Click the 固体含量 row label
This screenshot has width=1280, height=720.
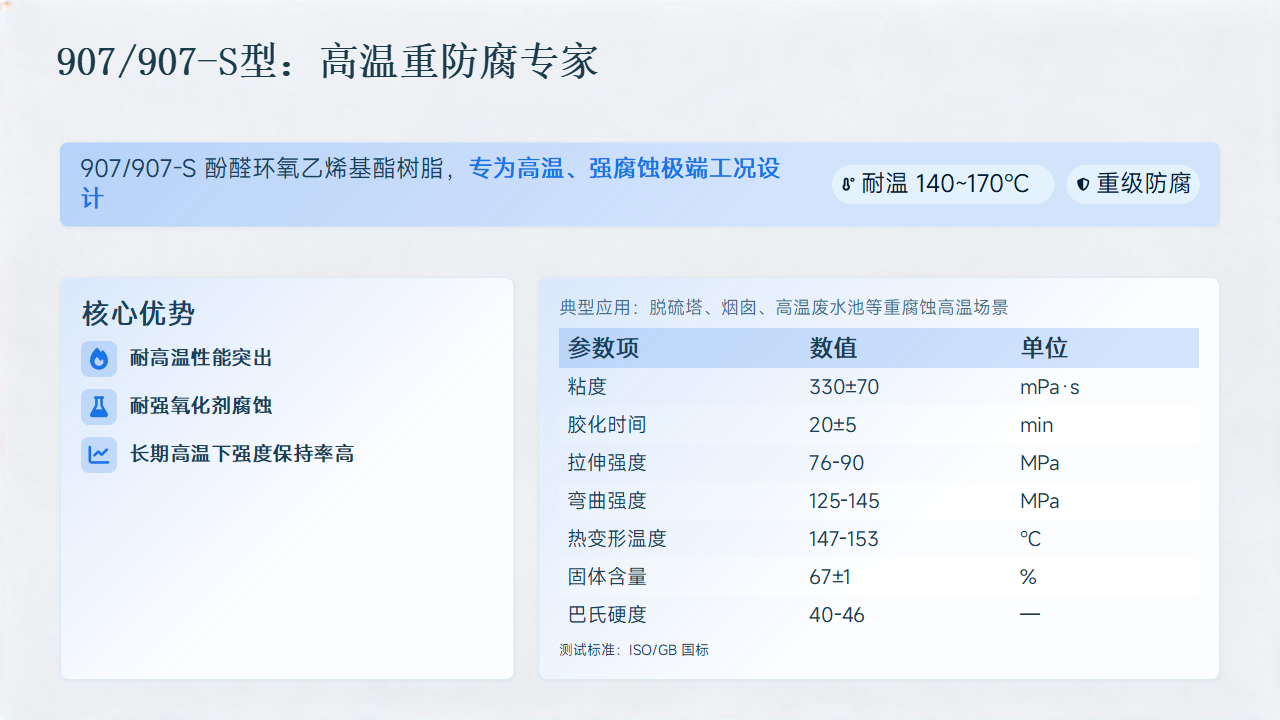(607, 577)
